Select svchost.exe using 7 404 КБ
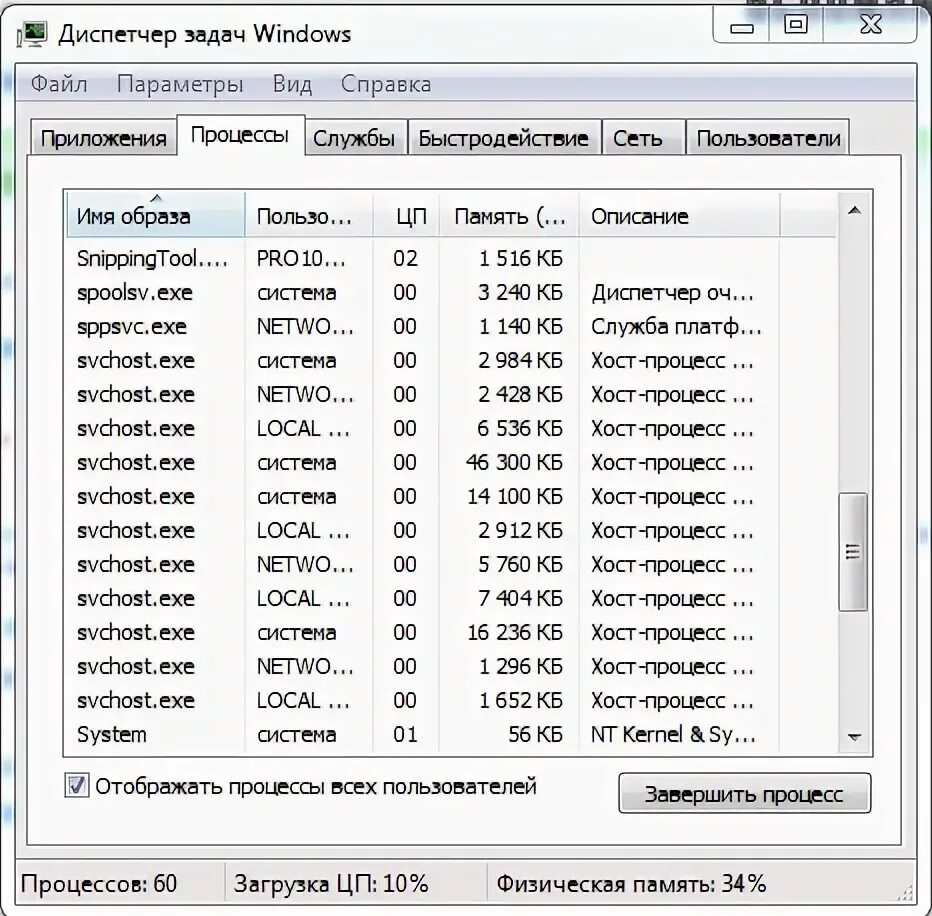Image resolution: width=932 pixels, height=916 pixels. pyautogui.click(x=451, y=598)
